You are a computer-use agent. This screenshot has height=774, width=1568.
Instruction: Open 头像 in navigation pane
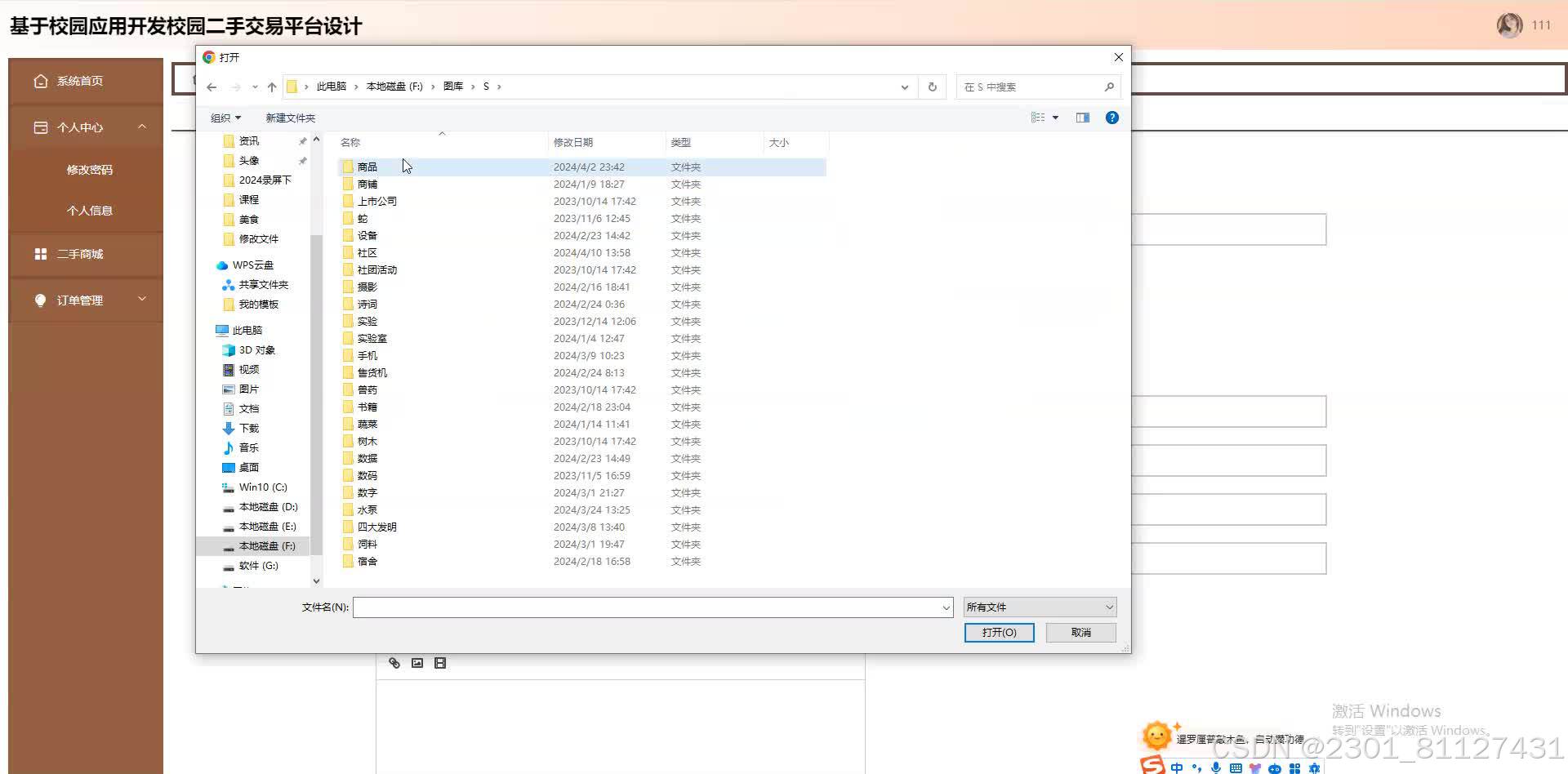click(x=248, y=161)
